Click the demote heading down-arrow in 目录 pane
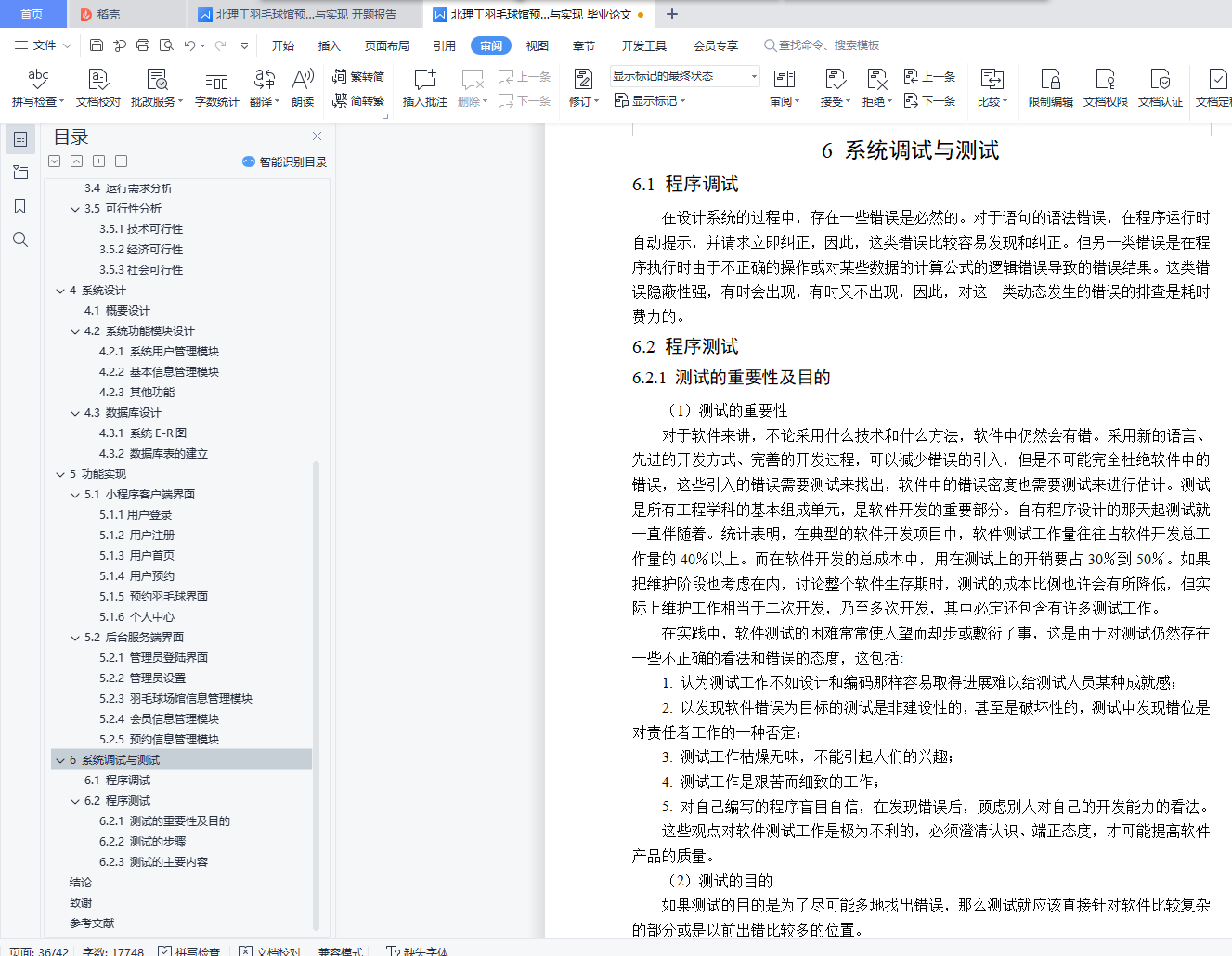This screenshot has width=1232, height=956. click(55, 161)
